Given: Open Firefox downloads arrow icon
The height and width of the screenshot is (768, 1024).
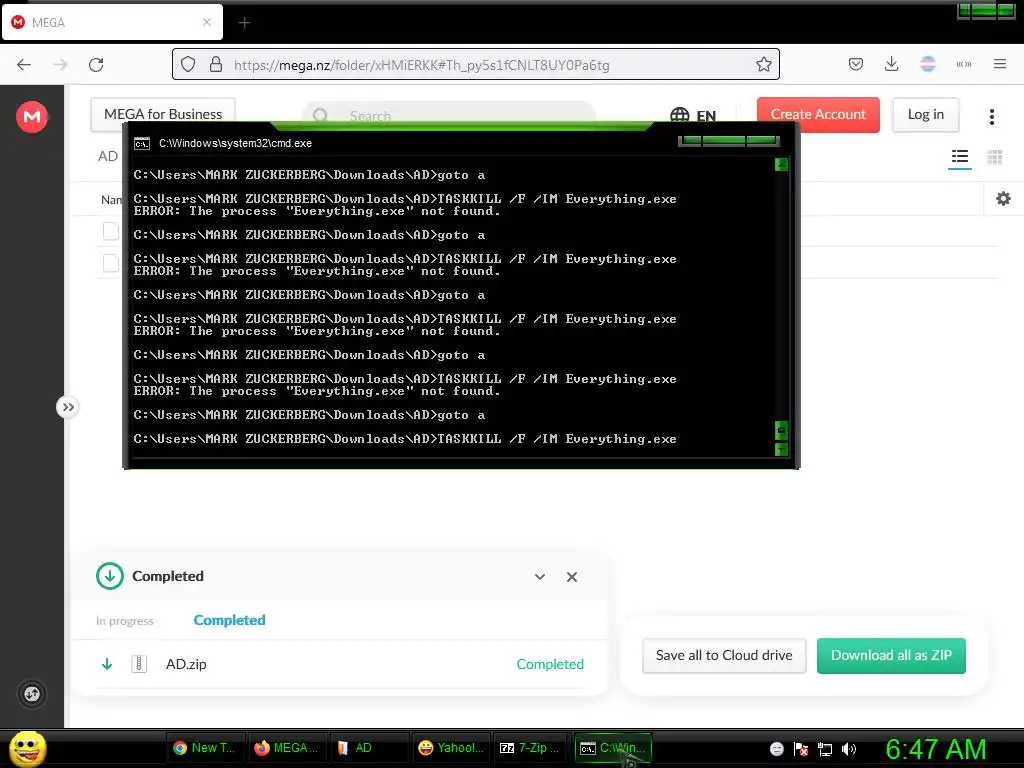Looking at the screenshot, I should (891, 64).
